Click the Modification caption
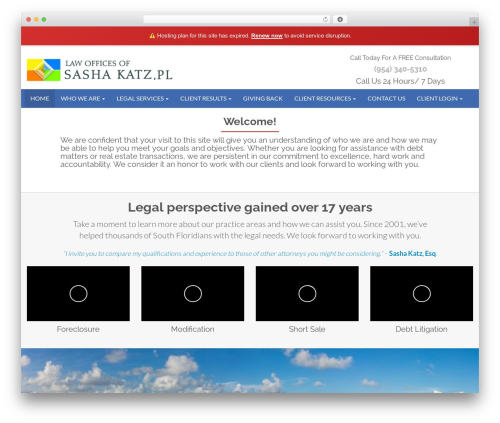This screenshot has height=423, width=500. [x=193, y=329]
